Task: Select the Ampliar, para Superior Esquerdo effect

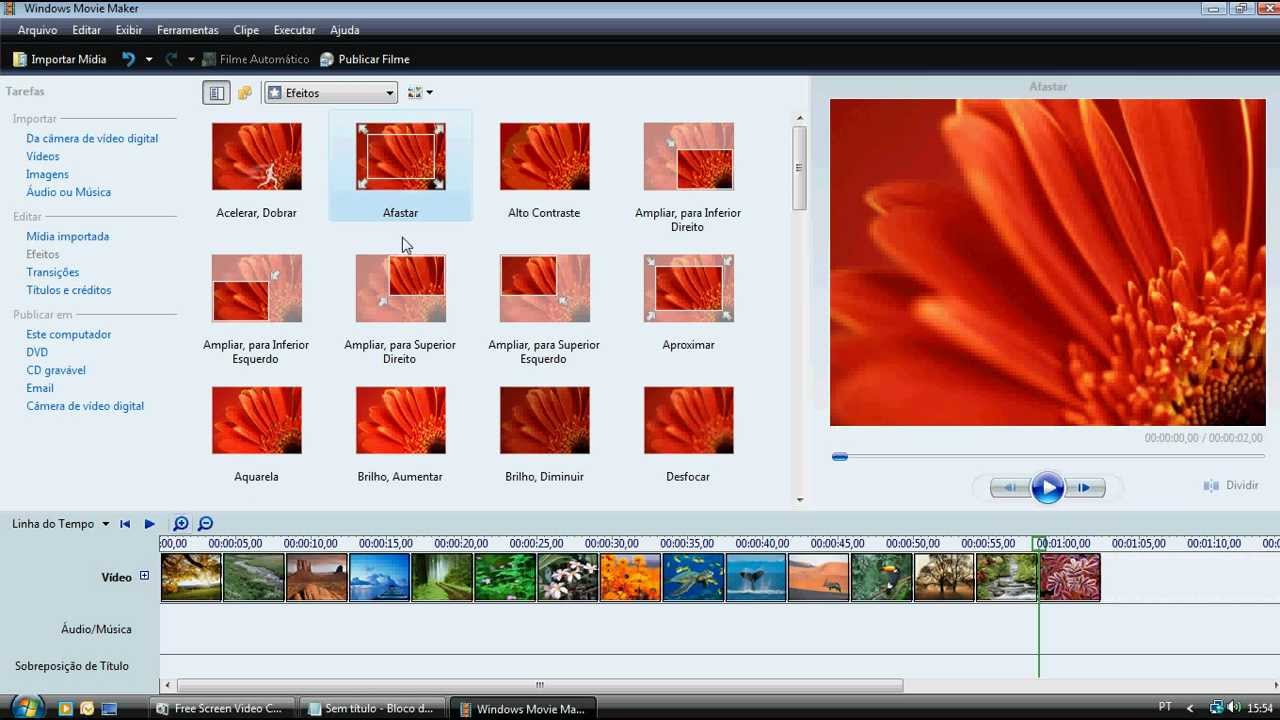Action: click(x=544, y=289)
